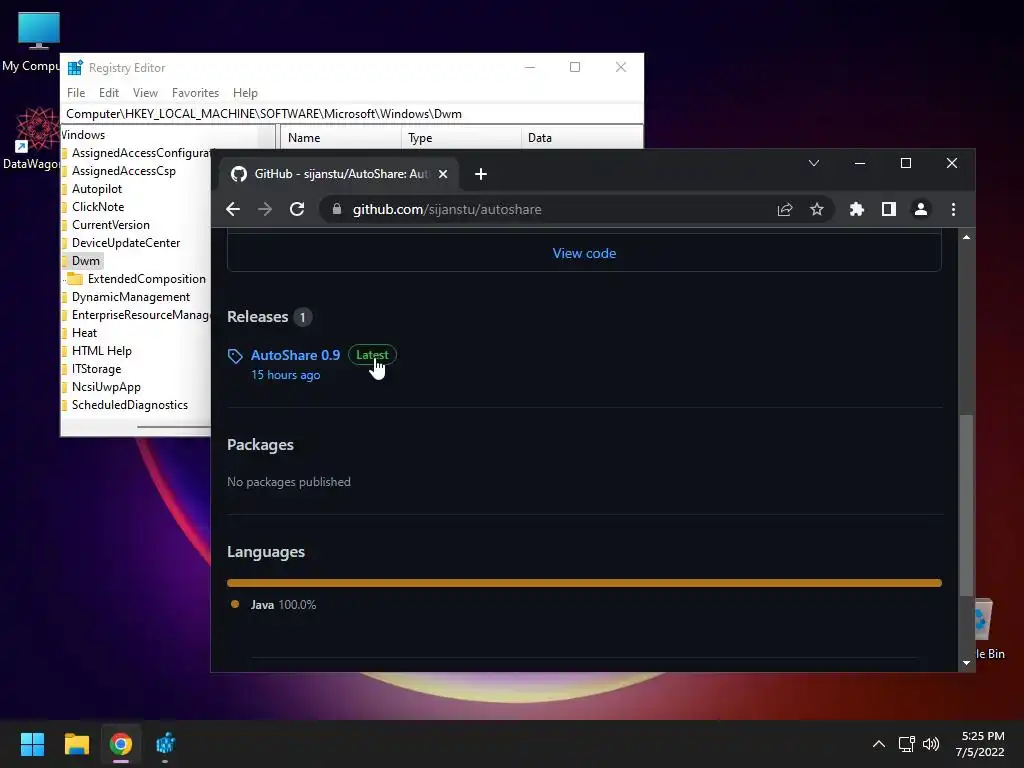The image size is (1024, 768).
Task: Click the View code link
Action: click(x=584, y=253)
